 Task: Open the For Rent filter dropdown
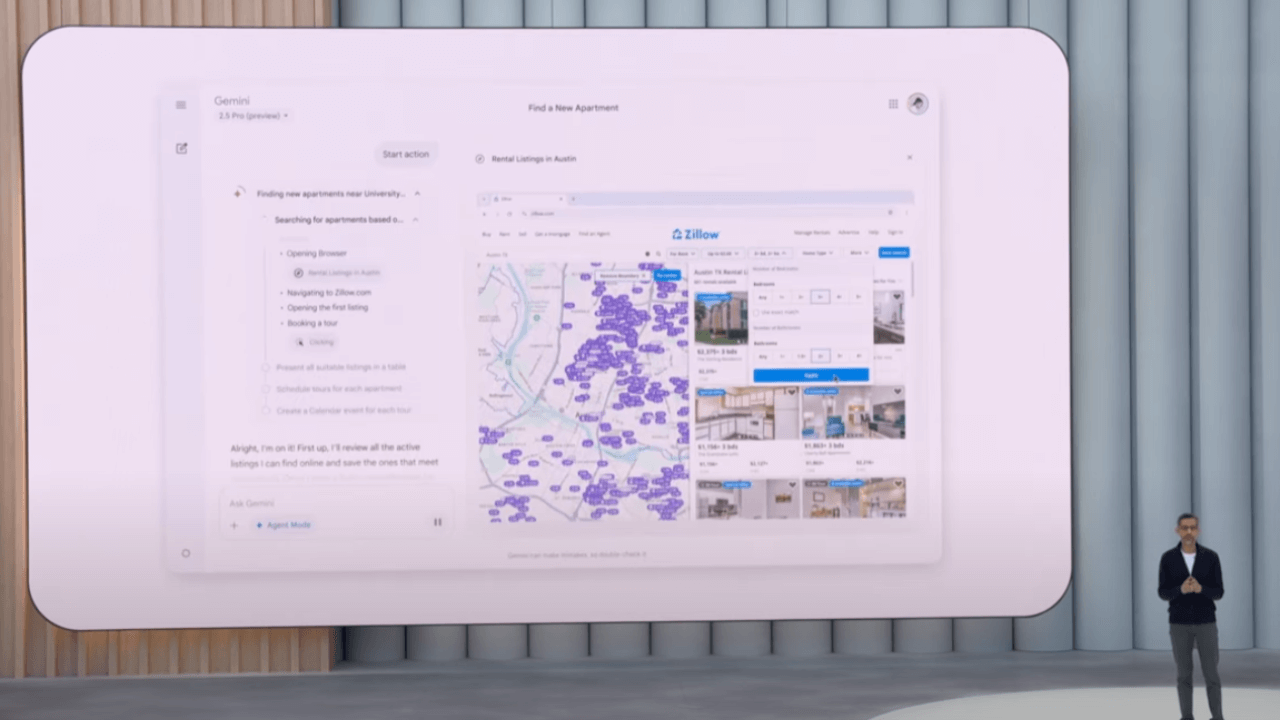pyautogui.click(x=683, y=254)
